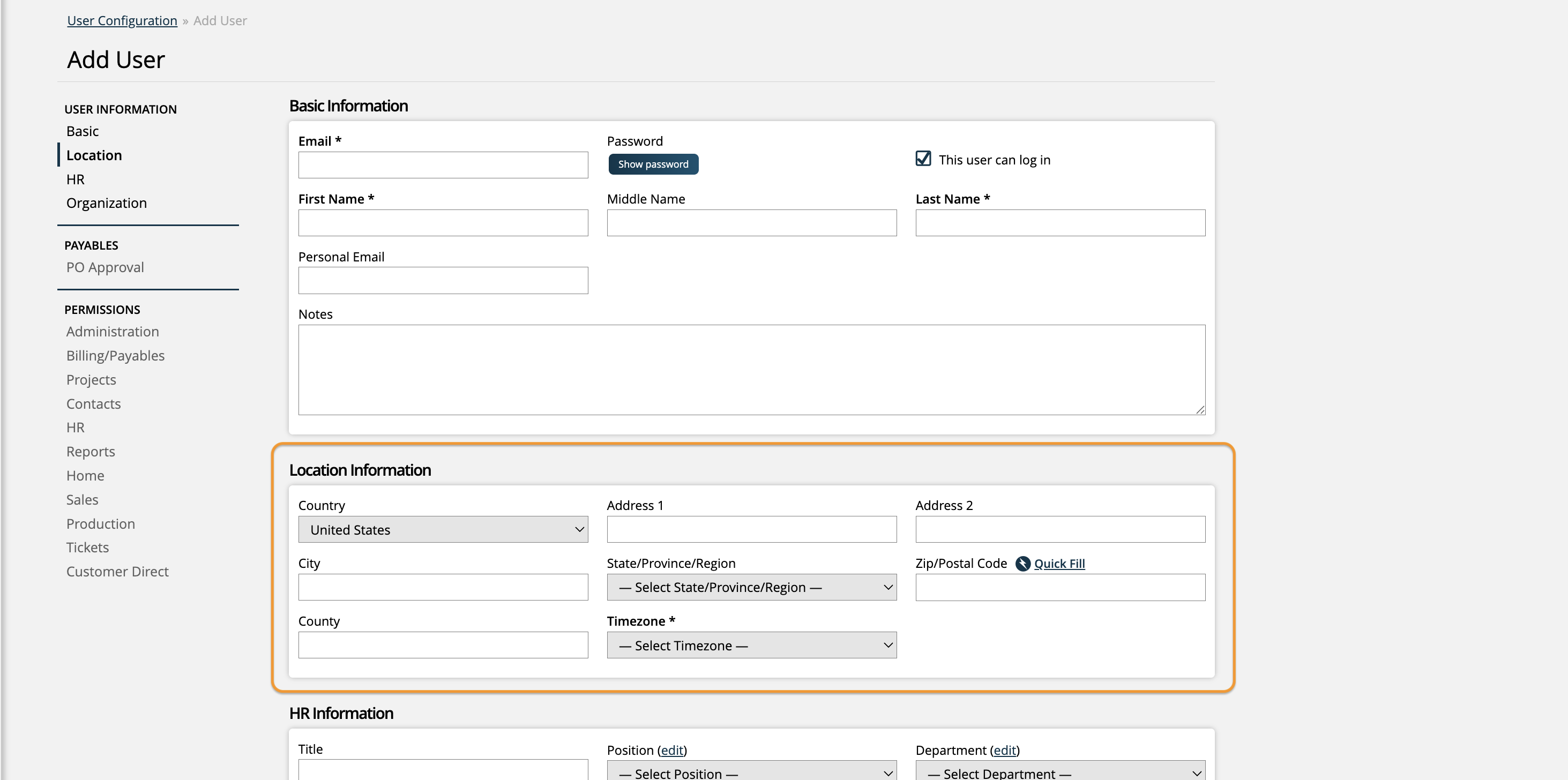Open PO Approval under Payables

tap(104, 268)
